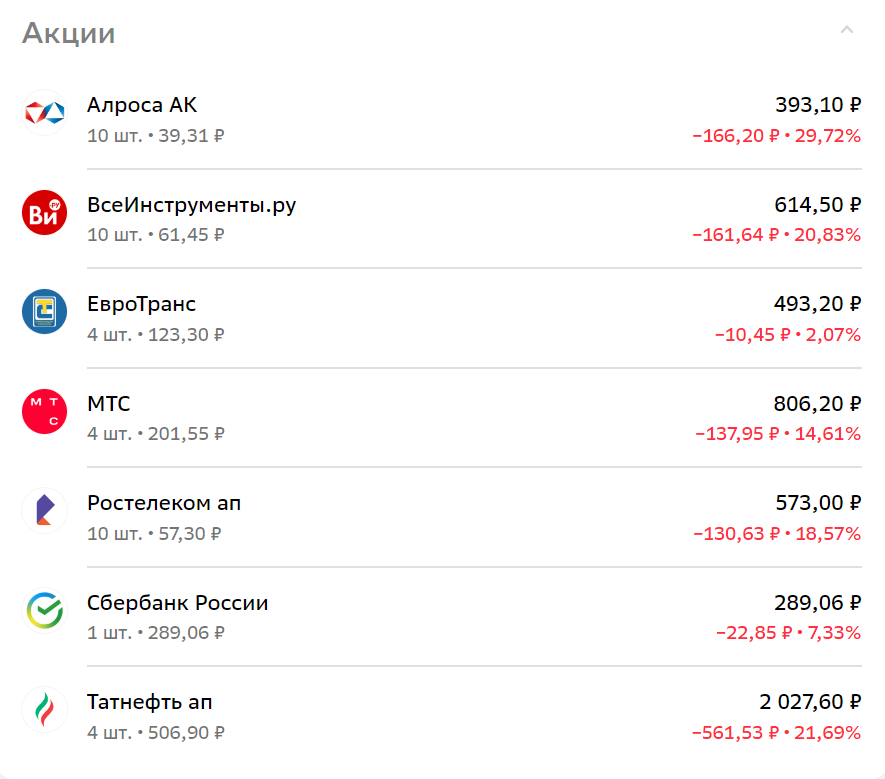
Task: Click the МТС red round logo
Action: tap(44, 411)
